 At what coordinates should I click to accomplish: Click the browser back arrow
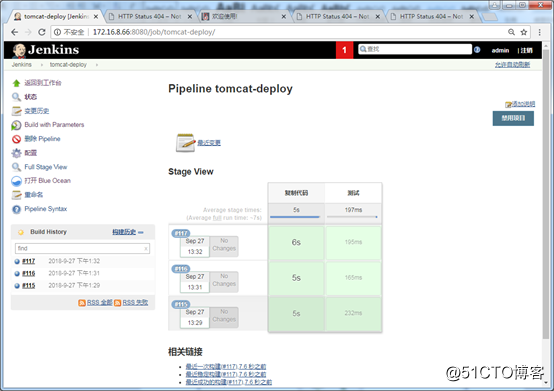[14, 32]
